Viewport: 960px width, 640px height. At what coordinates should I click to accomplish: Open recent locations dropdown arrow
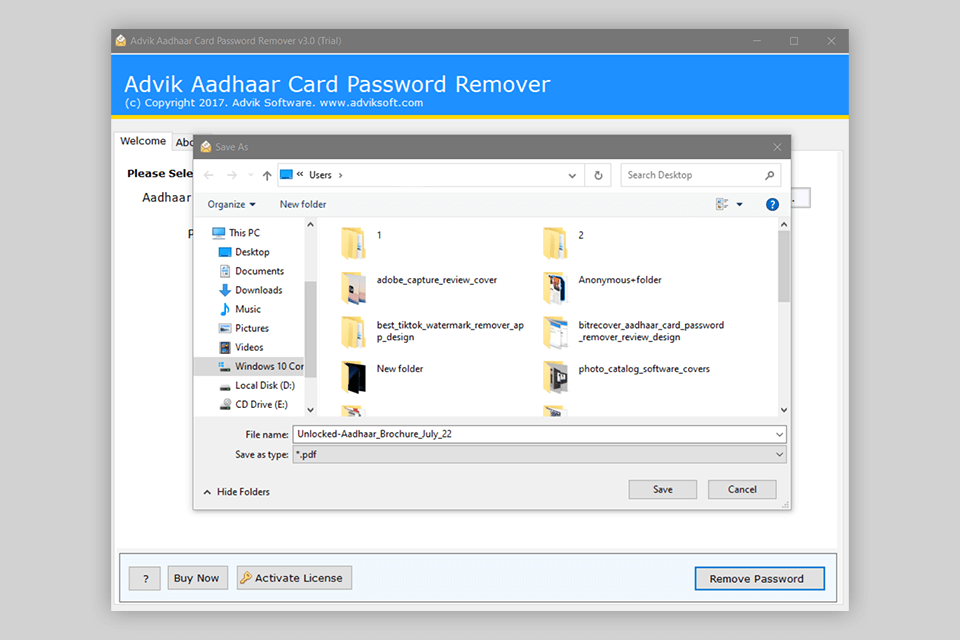pos(572,175)
